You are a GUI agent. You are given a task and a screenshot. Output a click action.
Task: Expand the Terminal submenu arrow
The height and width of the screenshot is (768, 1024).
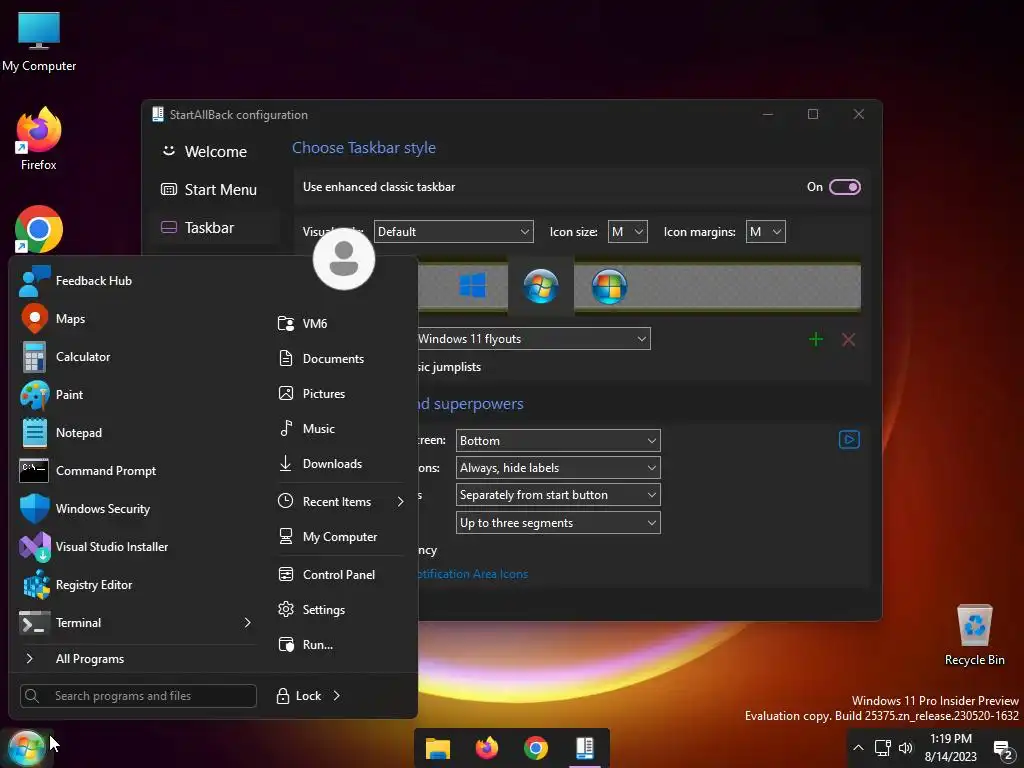pyautogui.click(x=248, y=623)
